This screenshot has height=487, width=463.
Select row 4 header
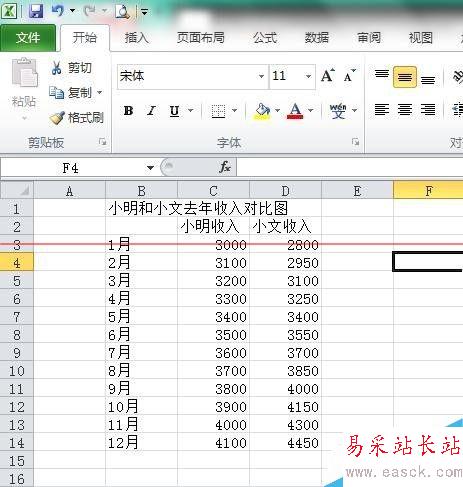17,263
